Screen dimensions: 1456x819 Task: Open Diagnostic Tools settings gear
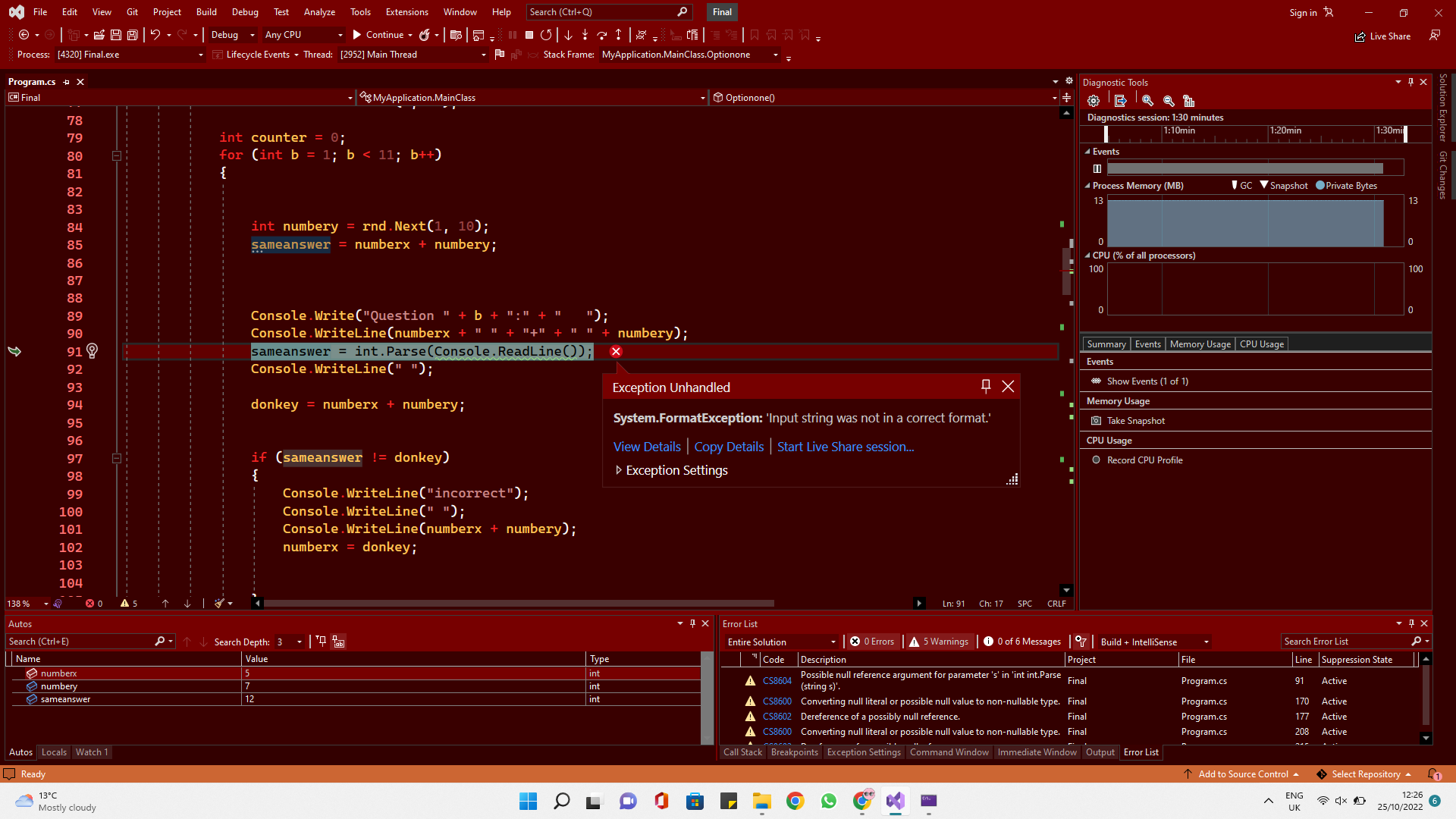pos(1094,101)
